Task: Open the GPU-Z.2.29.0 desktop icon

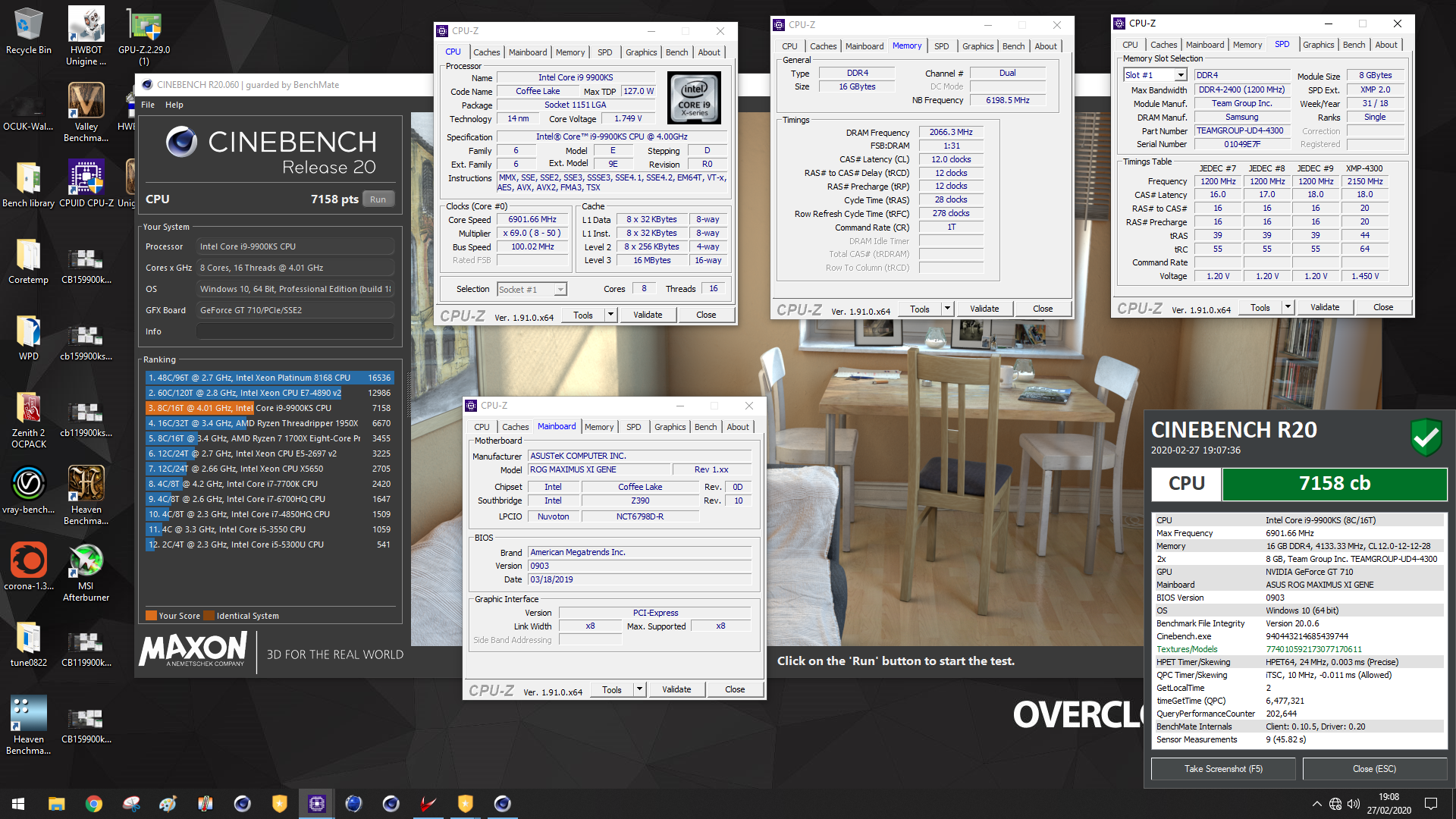Action: click(143, 36)
